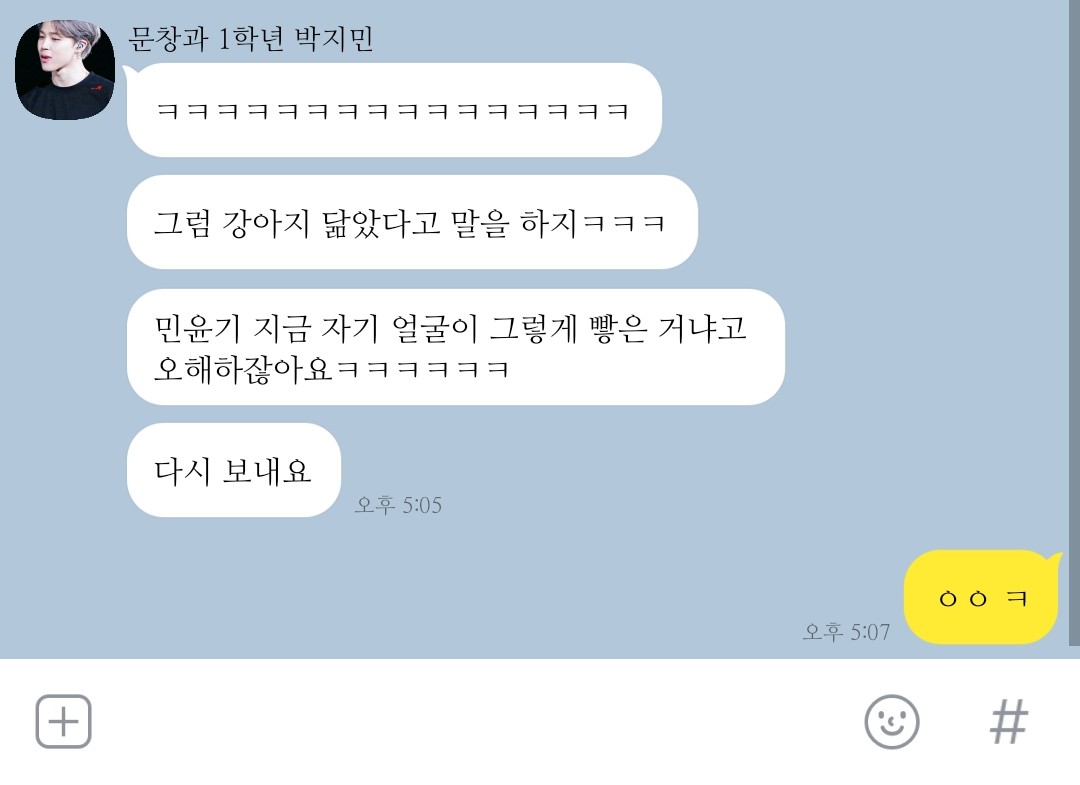This screenshot has width=1080, height=785.
Task: Select the 다시 보내요 message bubble
Action: tap(233, 470)
